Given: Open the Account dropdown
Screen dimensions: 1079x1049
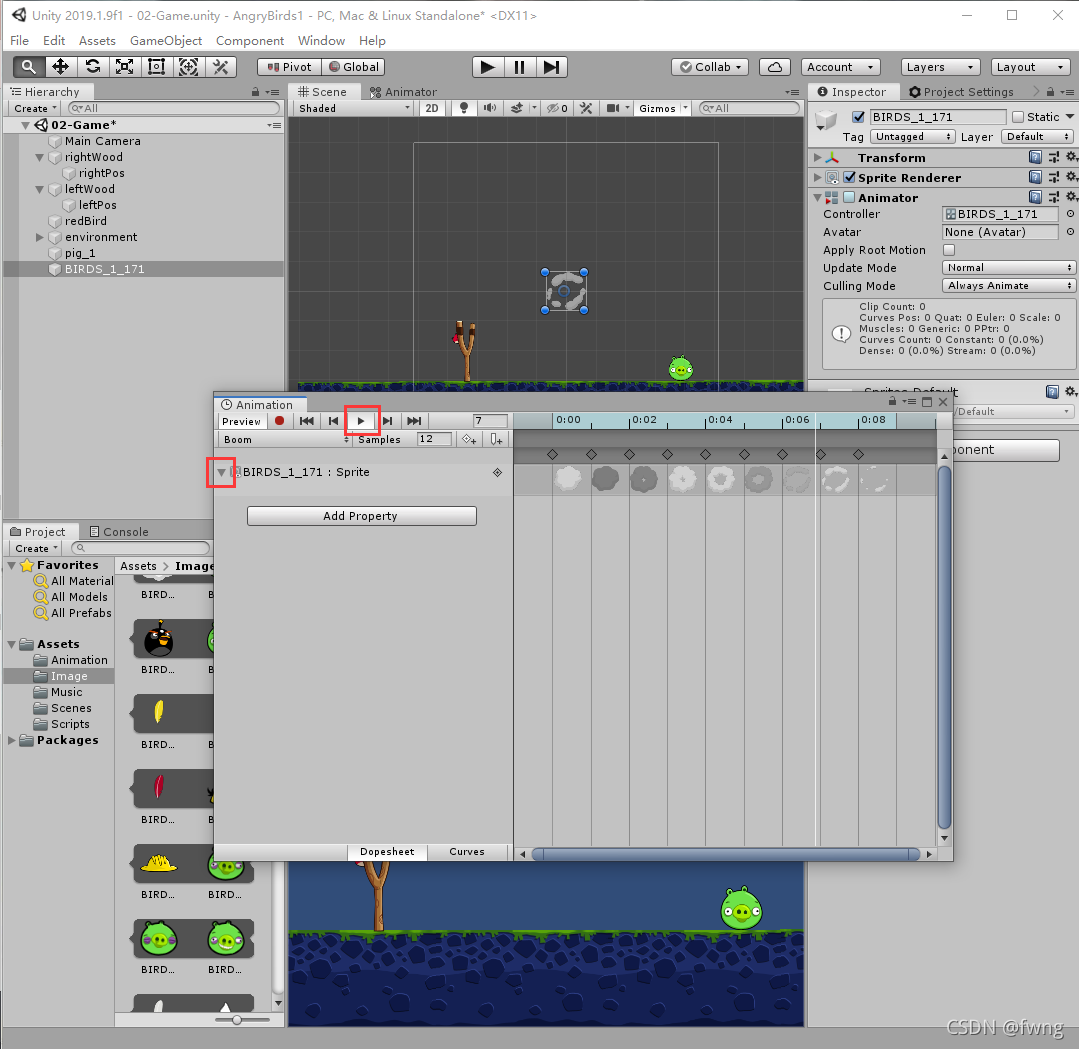Looking at the screenshot, I should pos(841,67).
